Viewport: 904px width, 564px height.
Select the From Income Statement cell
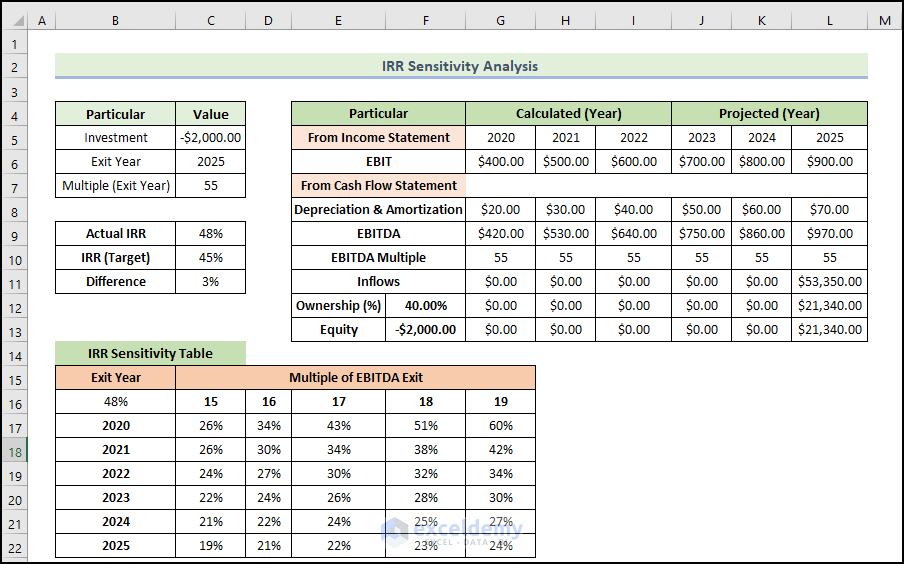[378, 138]
